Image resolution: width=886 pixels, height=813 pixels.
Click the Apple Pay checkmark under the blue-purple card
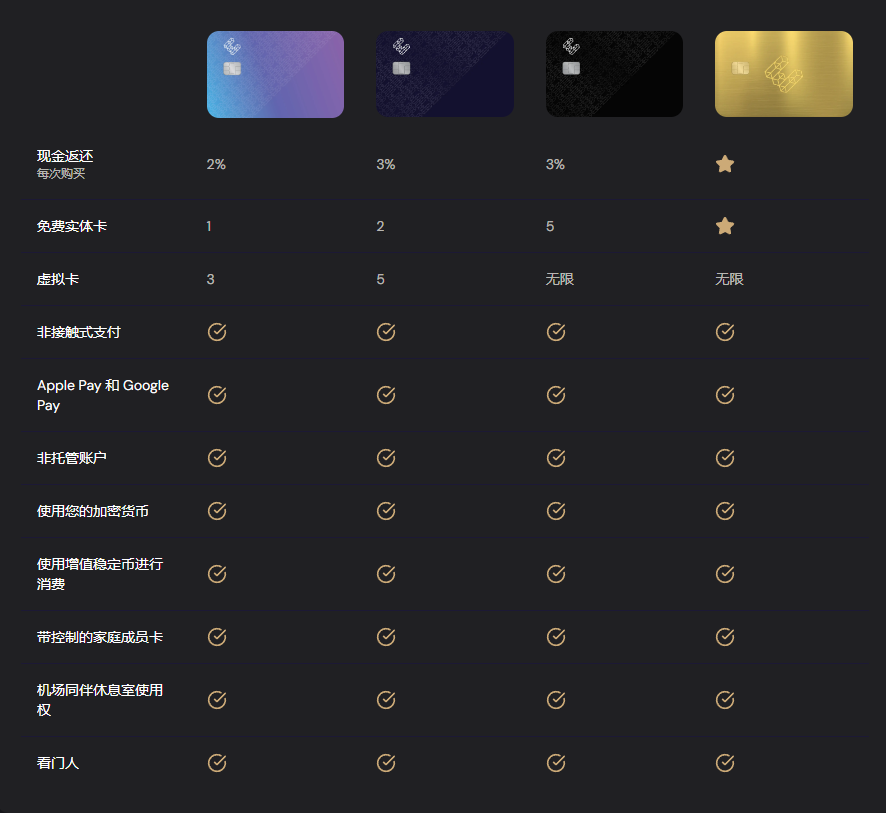(x=217, y=395)
